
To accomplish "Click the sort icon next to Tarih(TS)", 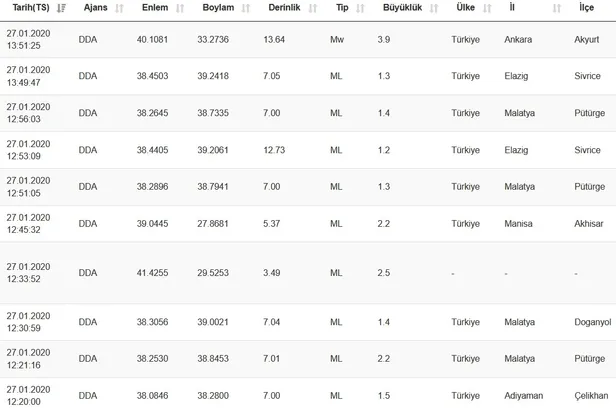I will tap(62, 8).
